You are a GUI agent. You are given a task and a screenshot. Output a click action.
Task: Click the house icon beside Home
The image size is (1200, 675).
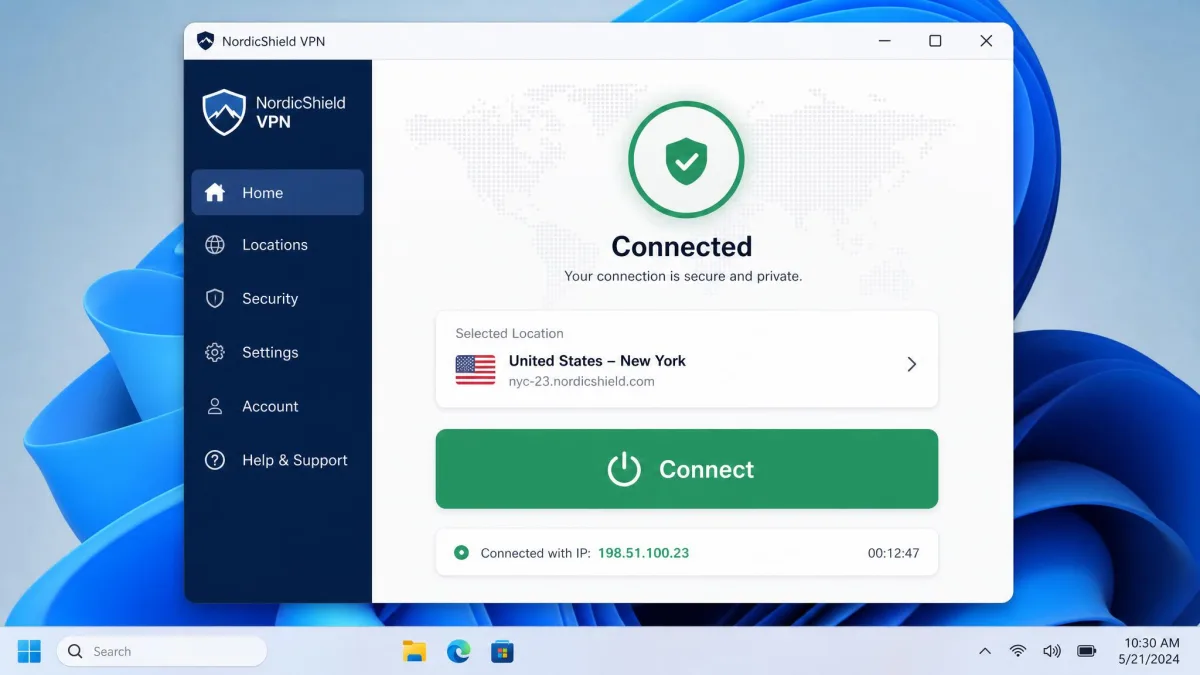215,193
